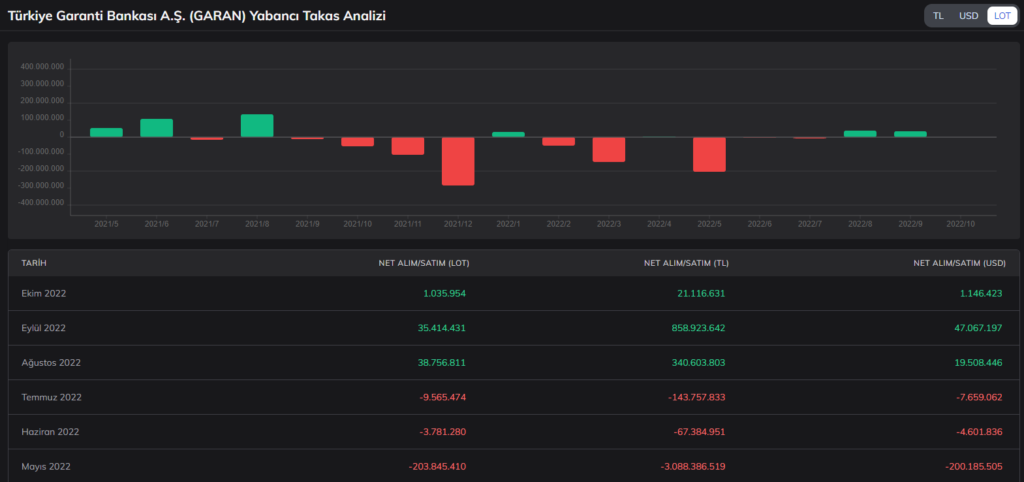Viewport: 1024px width, 482px height.
Task: Click the red 2022/5 chart bar
Action: [x=710, y=154]
